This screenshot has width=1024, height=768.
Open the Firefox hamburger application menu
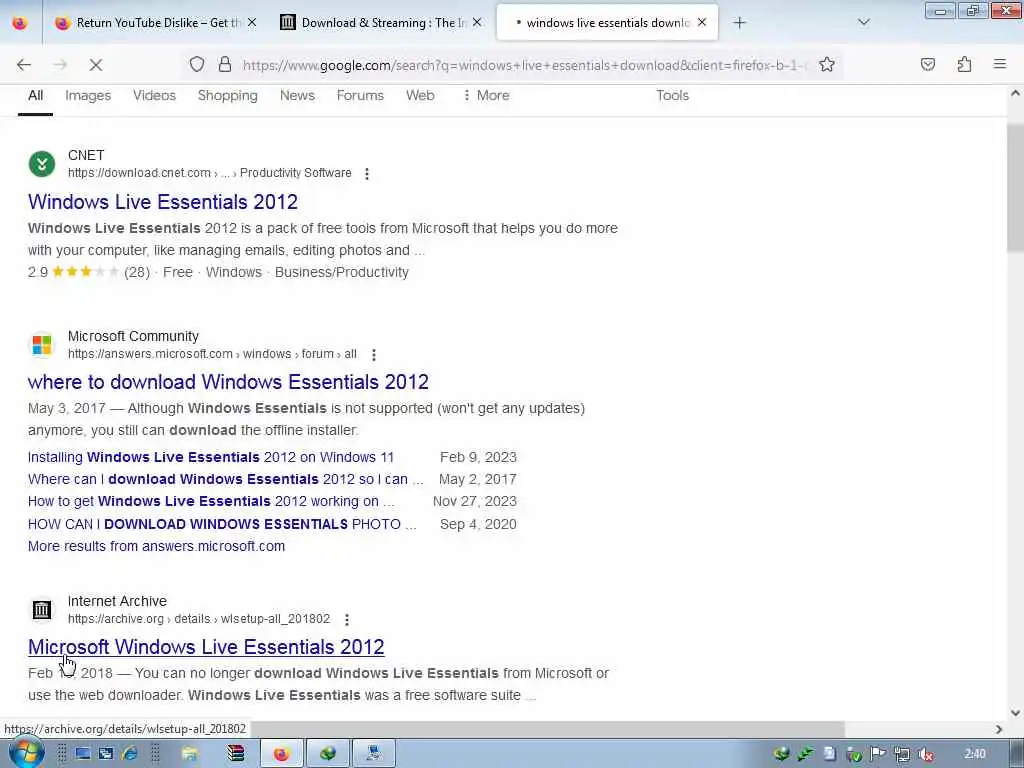[x=1000, y=64]
